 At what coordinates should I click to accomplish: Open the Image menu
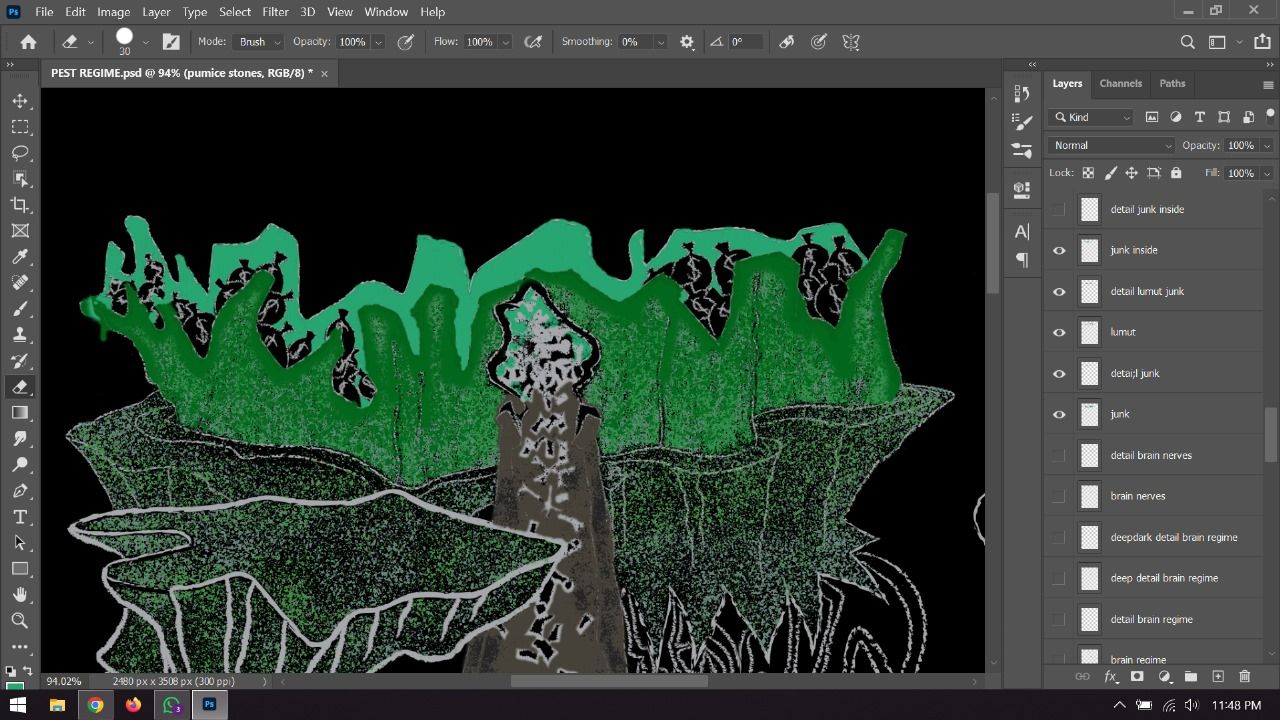[113, 12]
